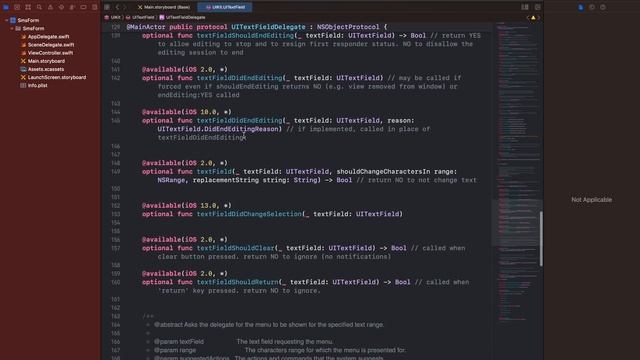Click the @MainActor attribute
Viewport: 640px width, 360px height.
tap(146, 27)
